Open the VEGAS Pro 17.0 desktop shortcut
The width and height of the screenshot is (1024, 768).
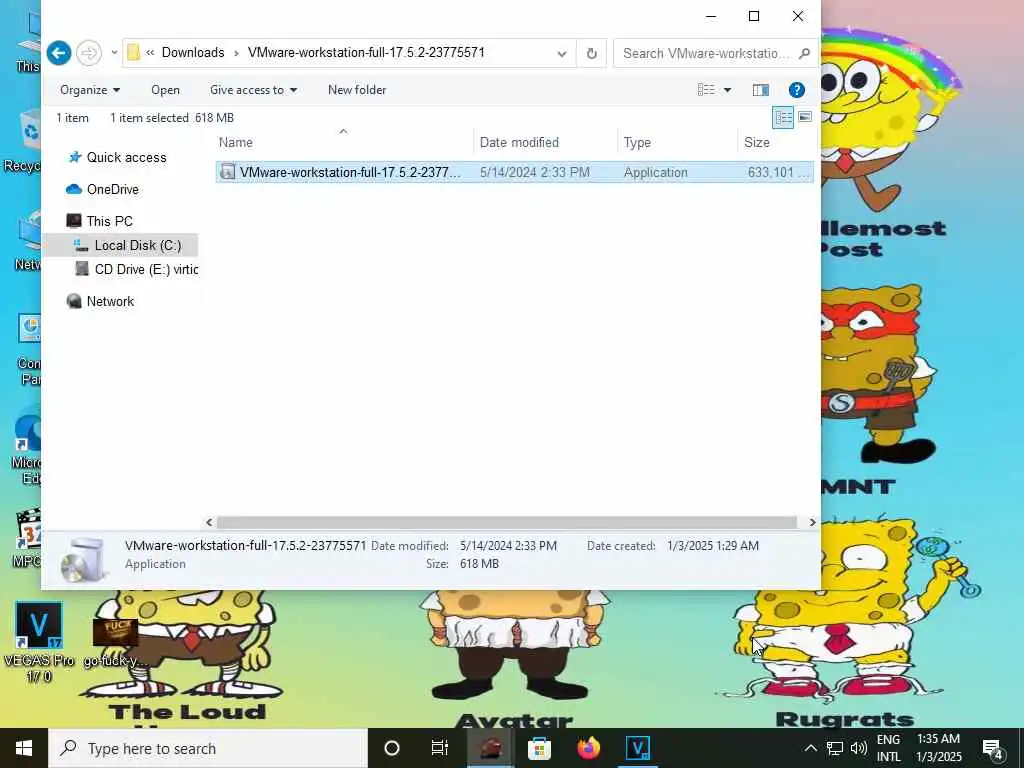click(39, 642)
